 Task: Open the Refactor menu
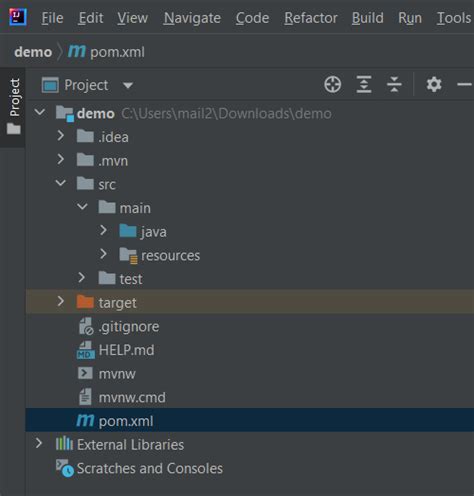click(311, 18)
